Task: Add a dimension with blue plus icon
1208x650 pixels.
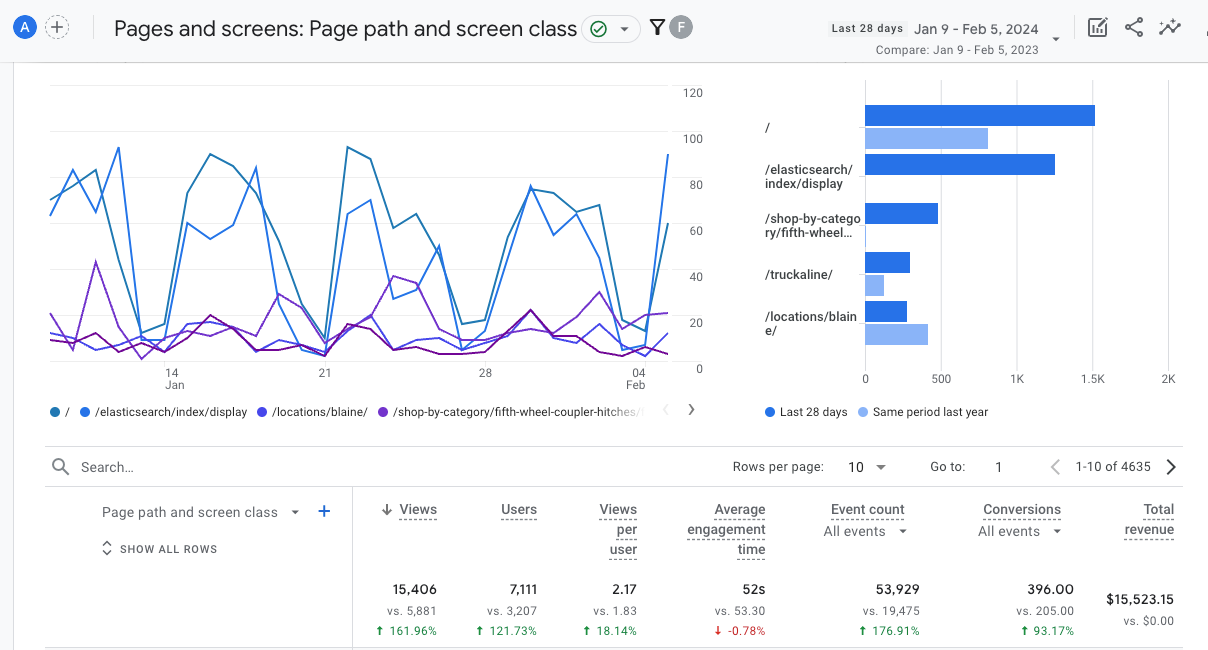Action: (324, 511)
